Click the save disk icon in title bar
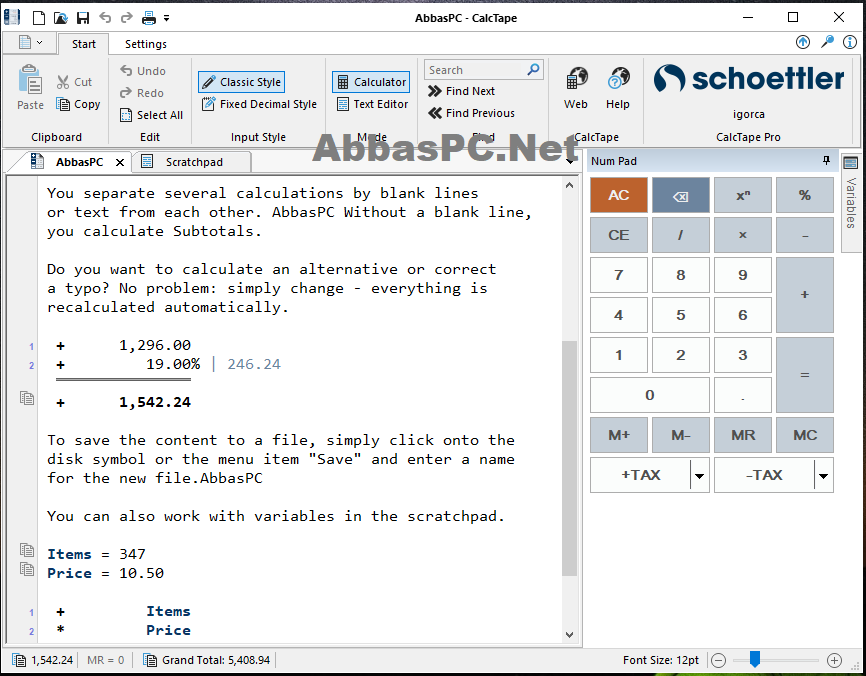 pos(83,18)
